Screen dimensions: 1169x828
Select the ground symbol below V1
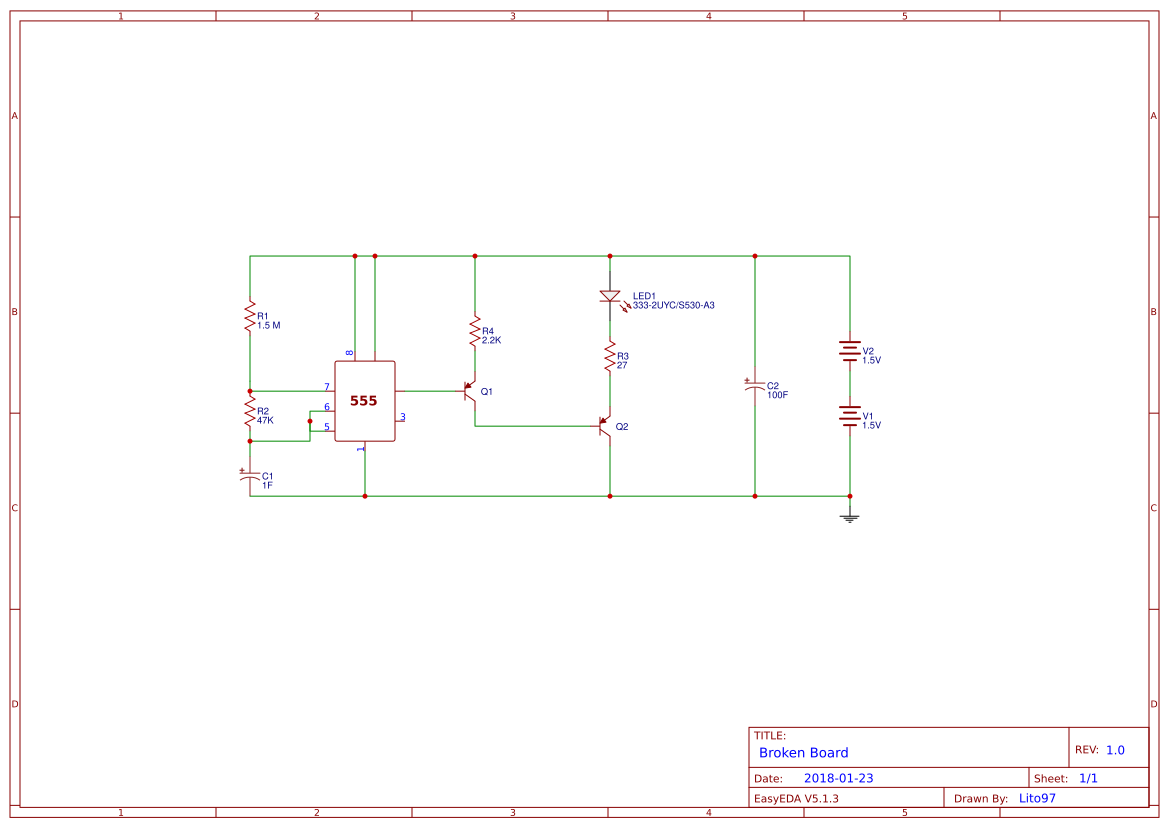coord(849,516)
